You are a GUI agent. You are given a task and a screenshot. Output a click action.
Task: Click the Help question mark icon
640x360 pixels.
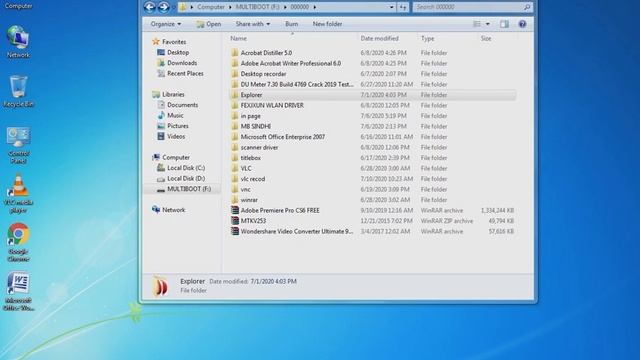(522, 24)
